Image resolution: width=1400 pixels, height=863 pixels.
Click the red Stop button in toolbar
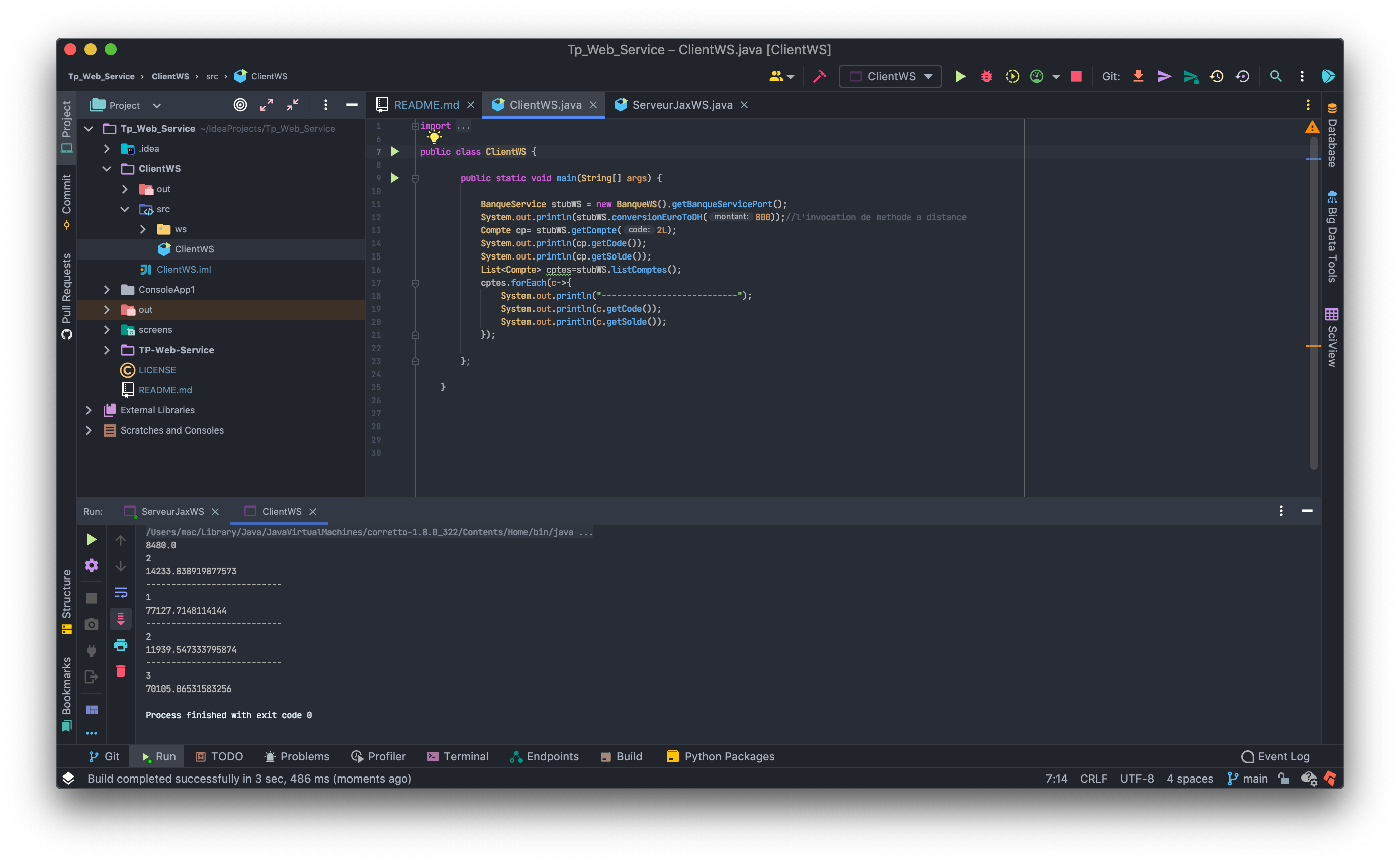(1076, 76)
